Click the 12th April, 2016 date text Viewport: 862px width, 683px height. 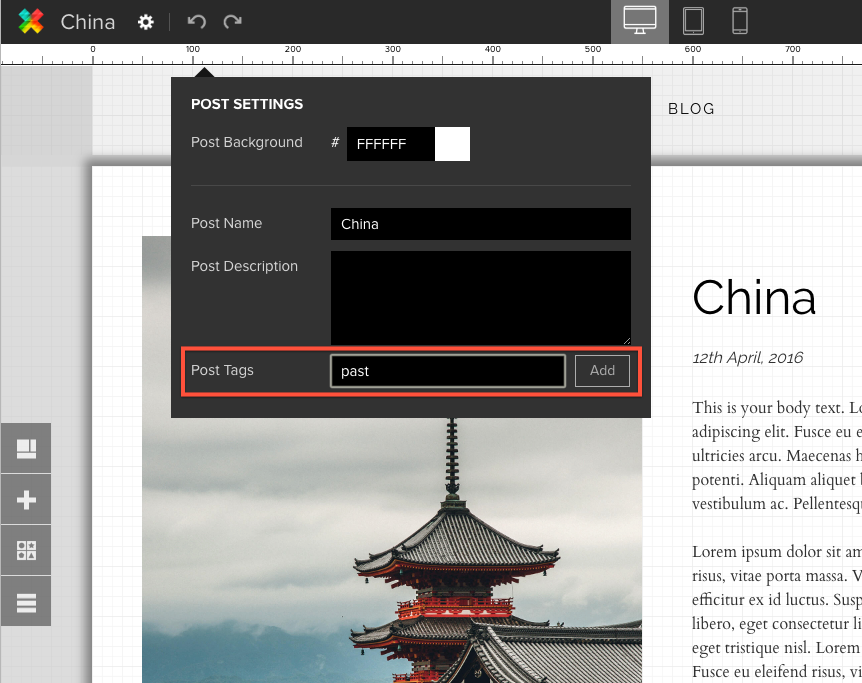pyautogui.click(x=747, y=358)
